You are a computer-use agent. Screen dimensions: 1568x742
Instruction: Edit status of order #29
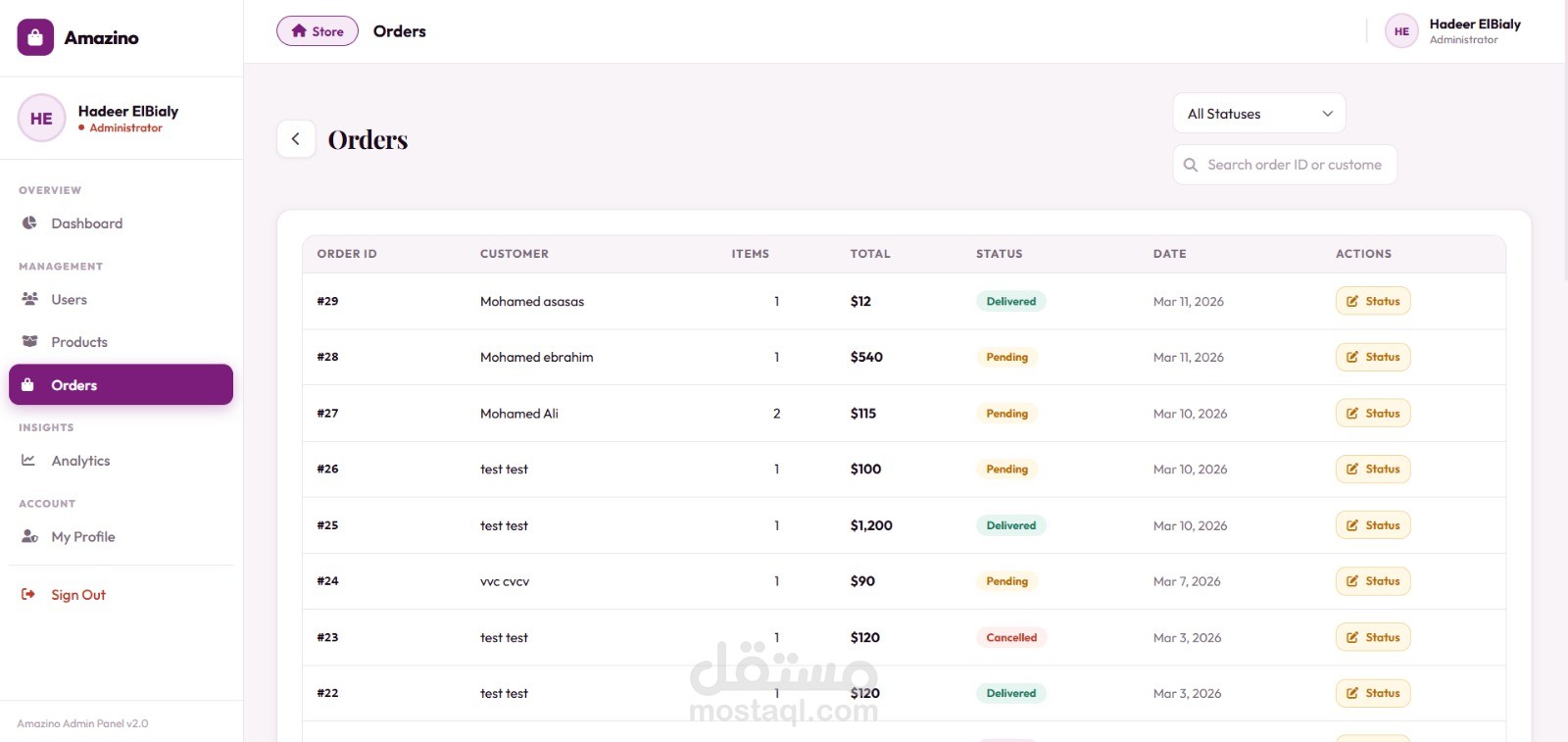tap(1372, 301)
